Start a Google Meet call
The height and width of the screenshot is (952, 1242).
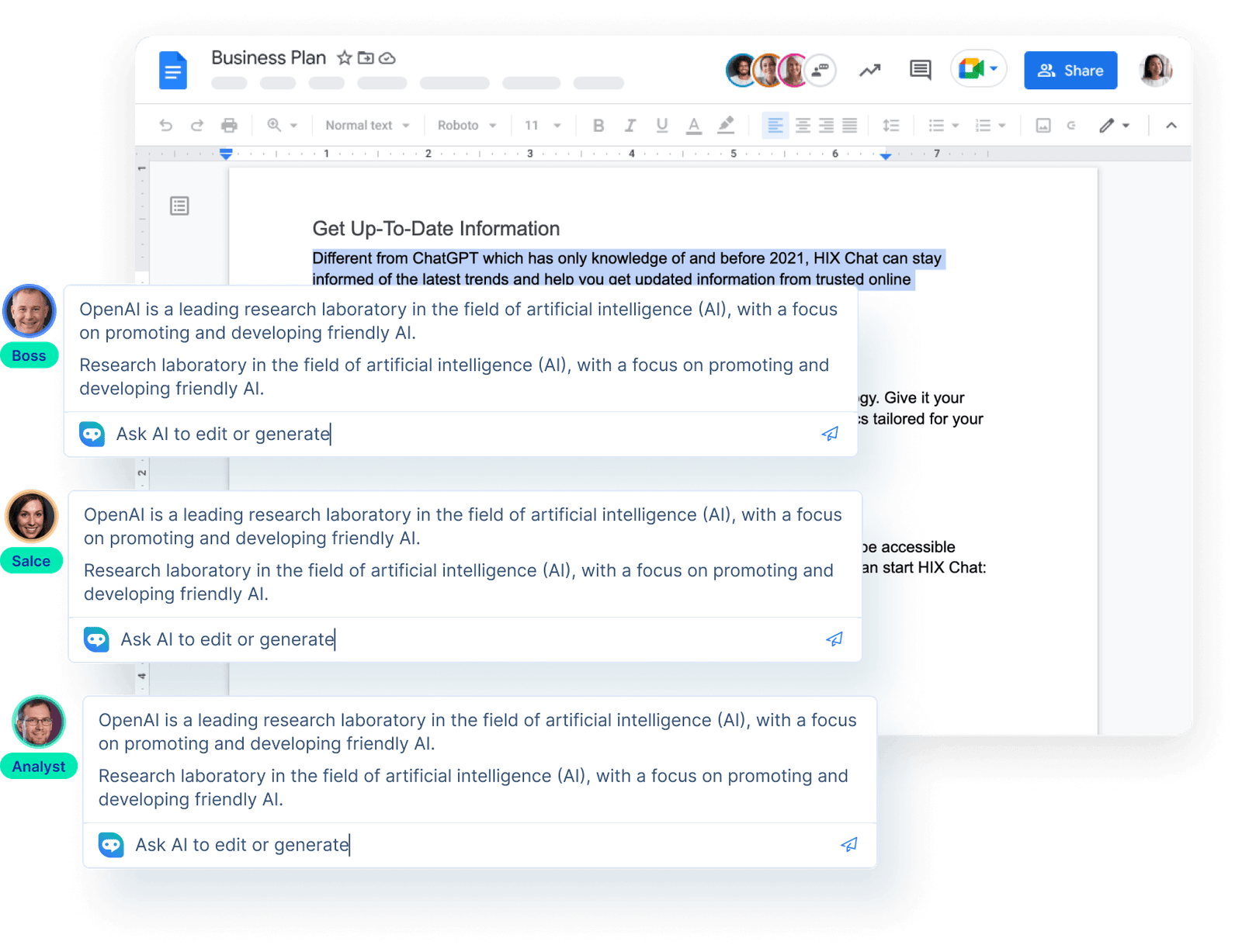click(x=970, y=69)
